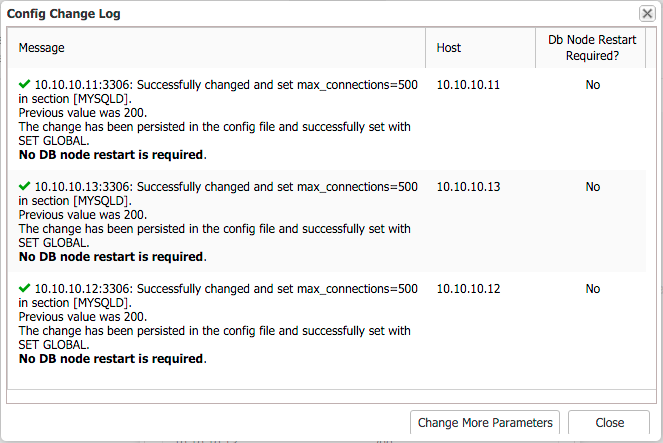Click the Db Node Restart Required? header
663x443 pixels.
(591, 48)
